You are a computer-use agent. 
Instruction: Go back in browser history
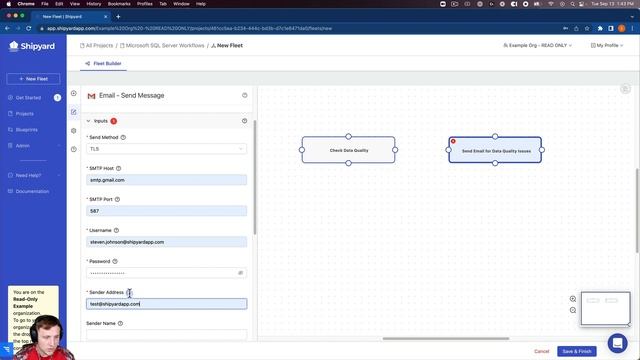7,29
